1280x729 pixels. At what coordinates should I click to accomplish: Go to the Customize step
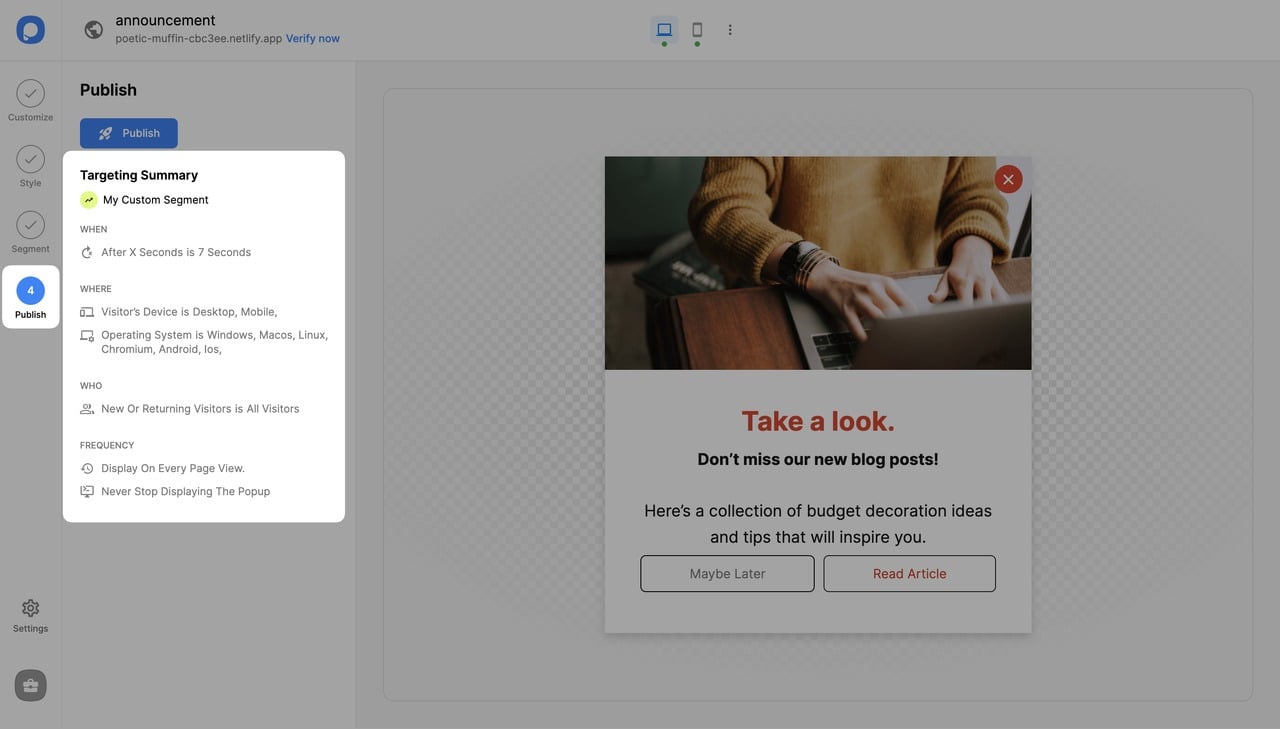(x=30, y=101)
